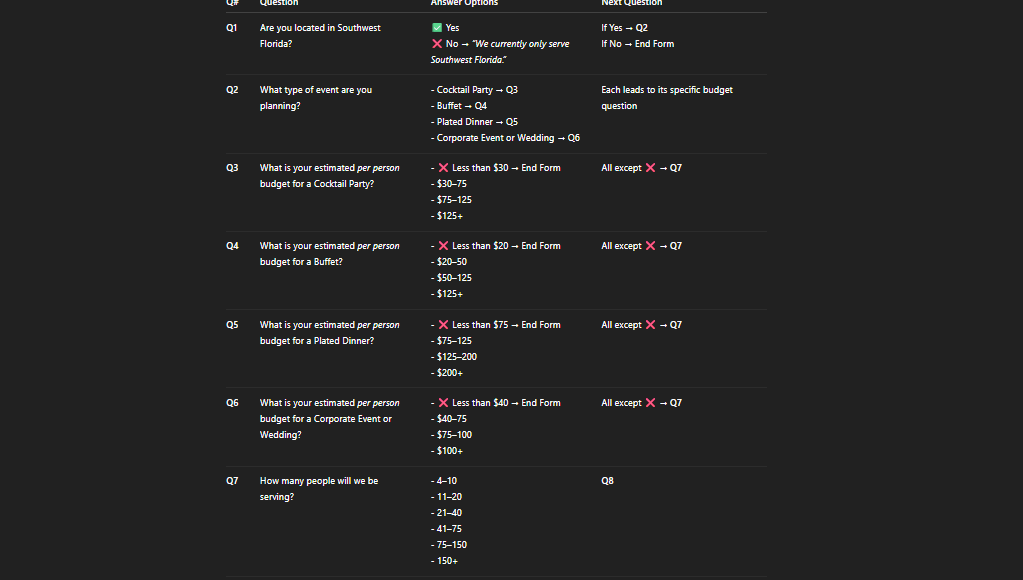The image size is (1023, 580).
Task: Click the $125–200 Plated Dinner budget option
Action: click(455, 357)
